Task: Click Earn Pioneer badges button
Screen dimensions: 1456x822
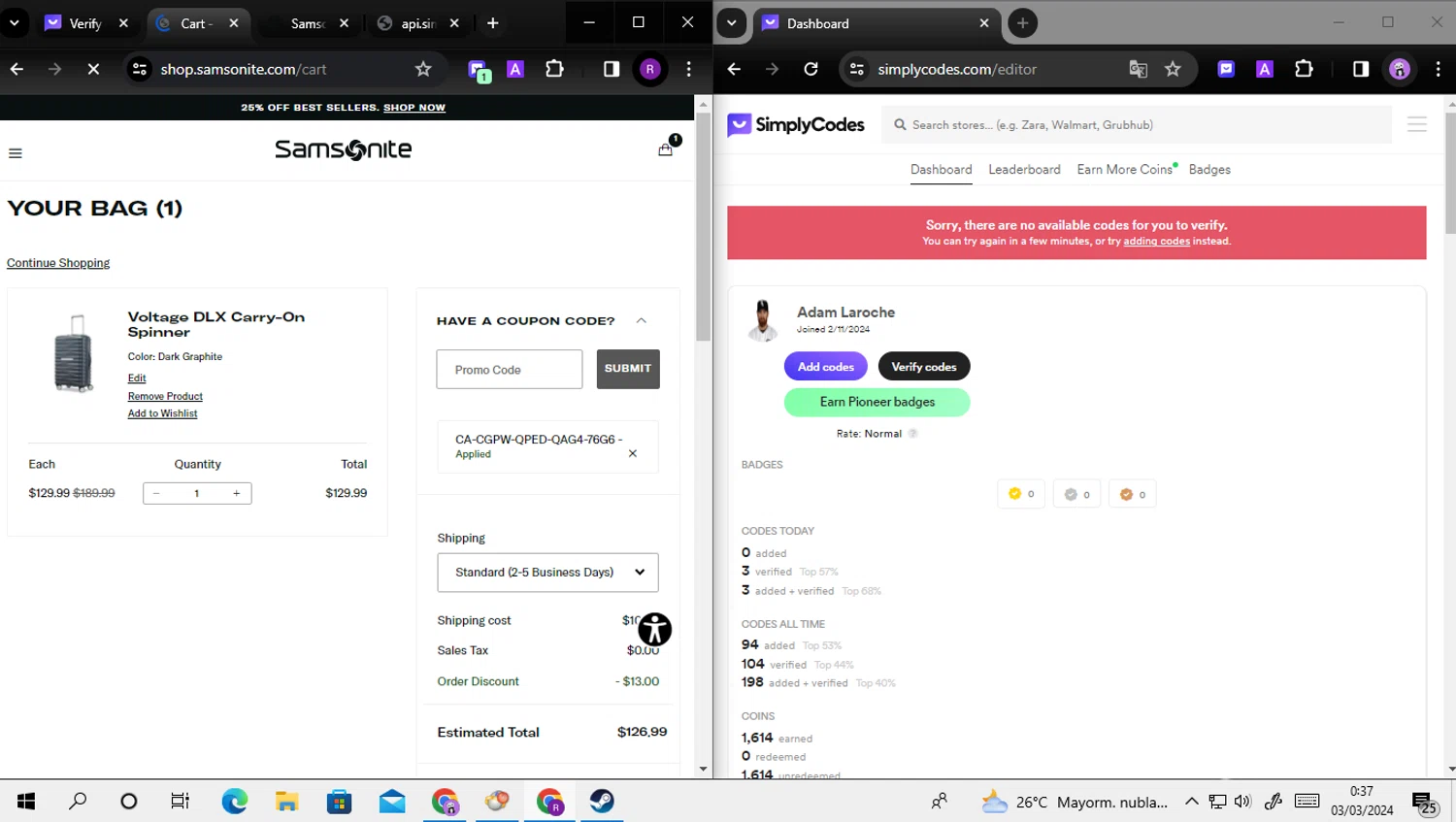Action: click(877, 402)
